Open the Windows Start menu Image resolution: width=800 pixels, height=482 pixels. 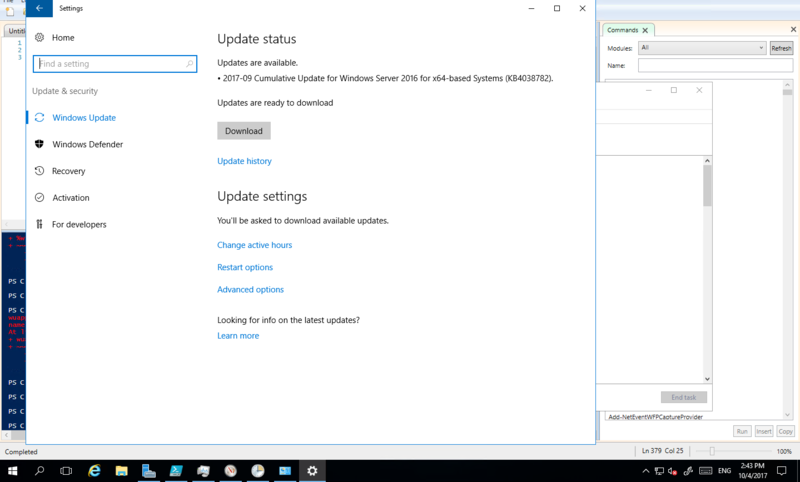tap(13, 471)
